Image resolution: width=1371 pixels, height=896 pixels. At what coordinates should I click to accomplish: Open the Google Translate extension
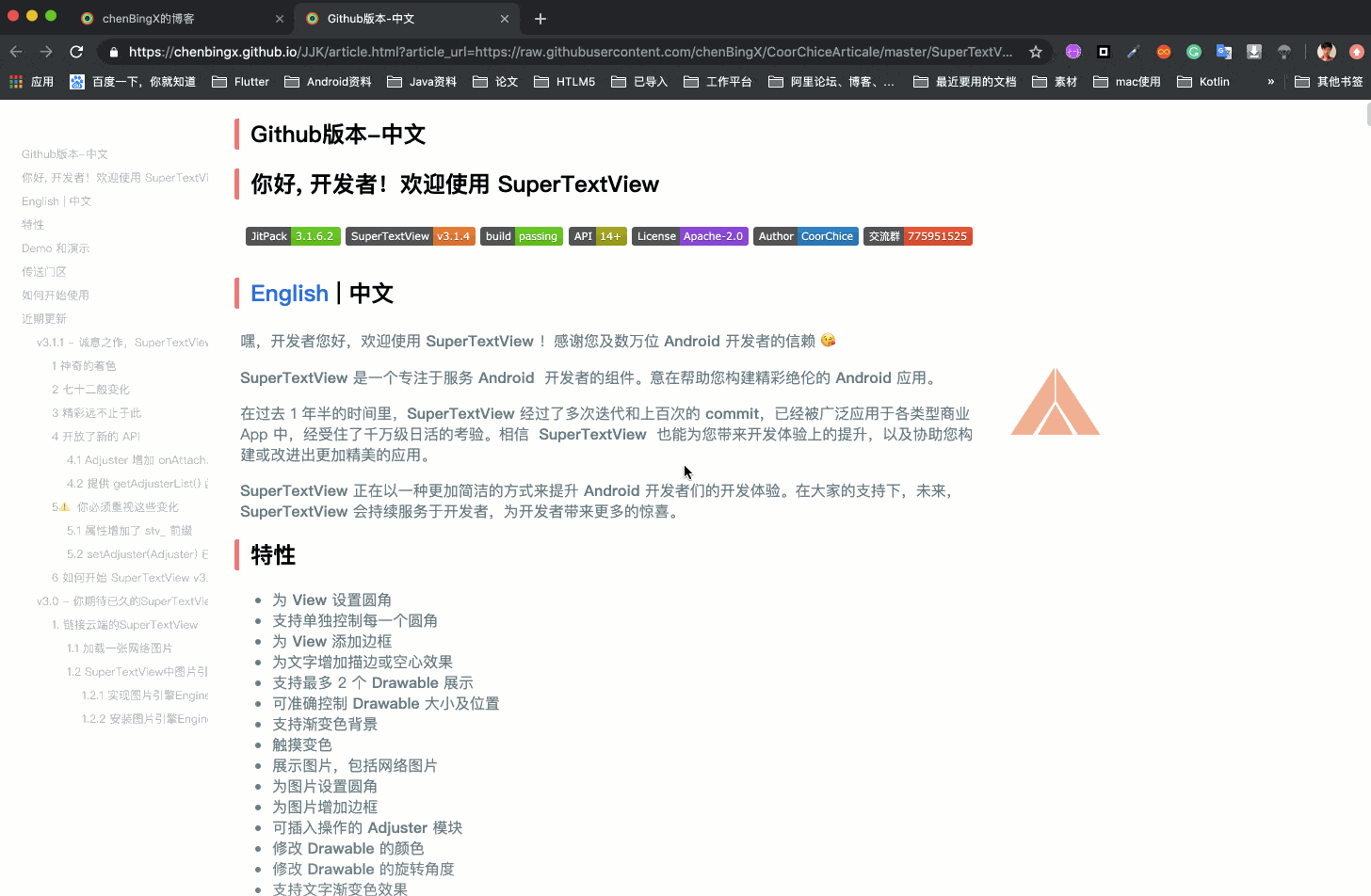coord(1224,52)
